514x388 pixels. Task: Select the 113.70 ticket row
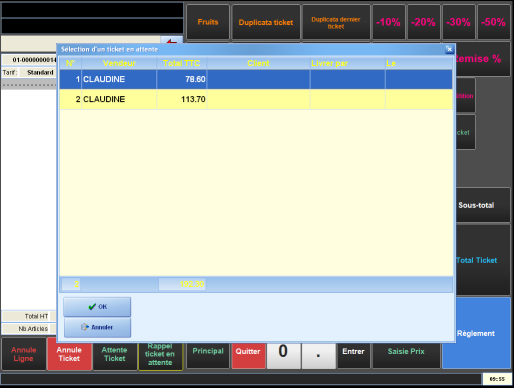click(x=256, y=99)
